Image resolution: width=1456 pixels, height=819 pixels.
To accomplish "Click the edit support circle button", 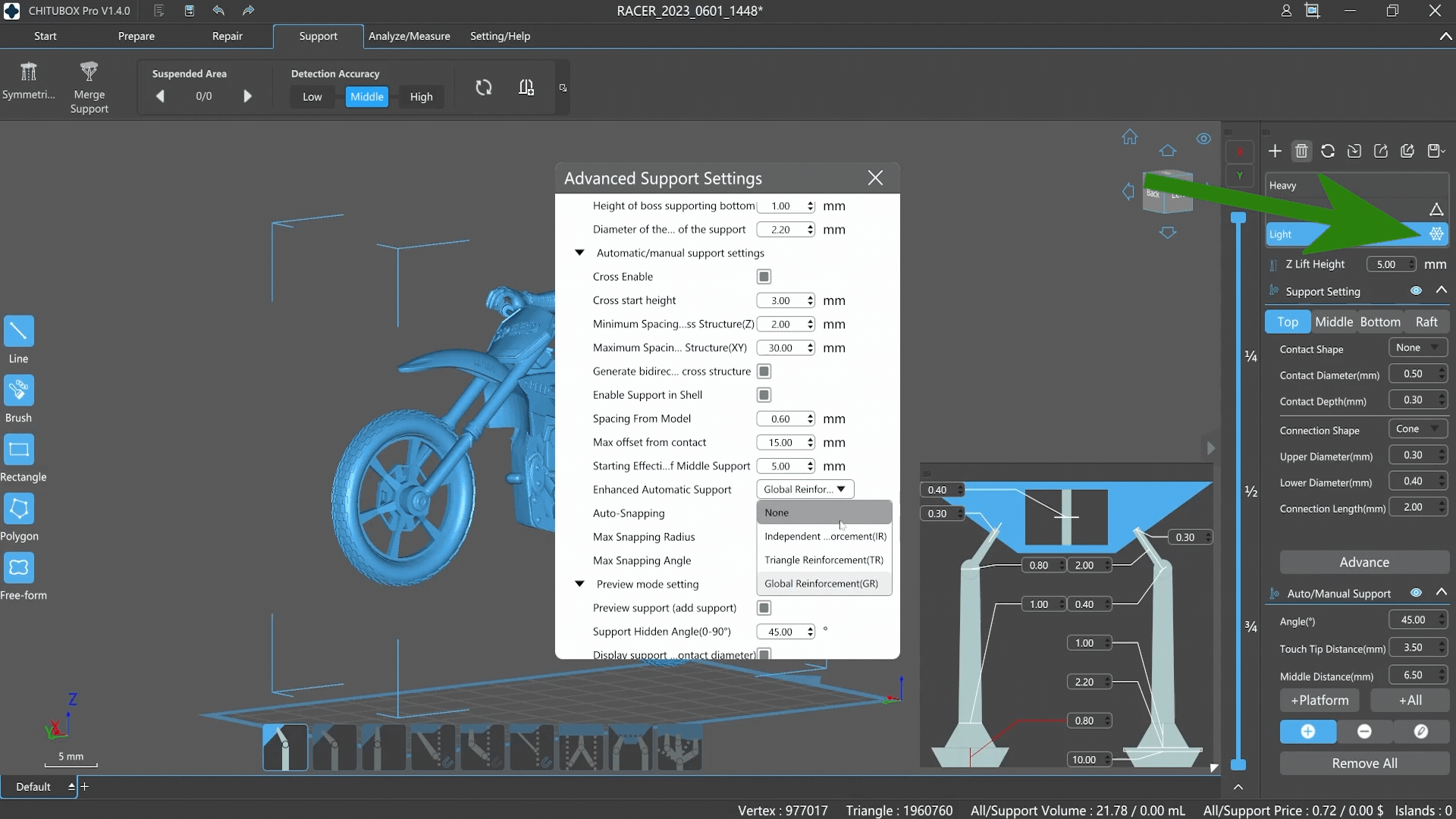I will click(x=1421, y=731).
